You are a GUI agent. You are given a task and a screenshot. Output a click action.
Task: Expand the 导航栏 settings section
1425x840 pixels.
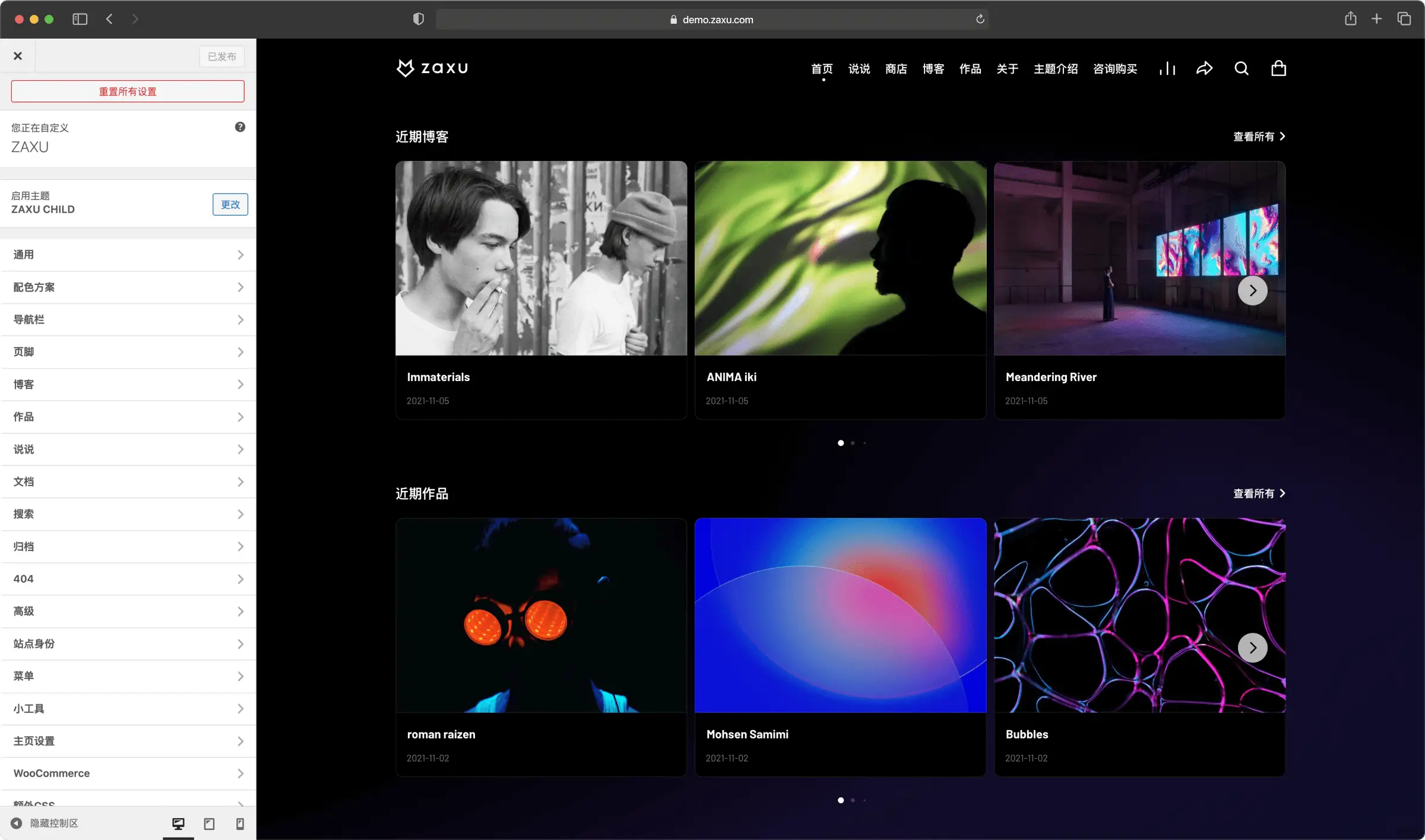[128, 319]
